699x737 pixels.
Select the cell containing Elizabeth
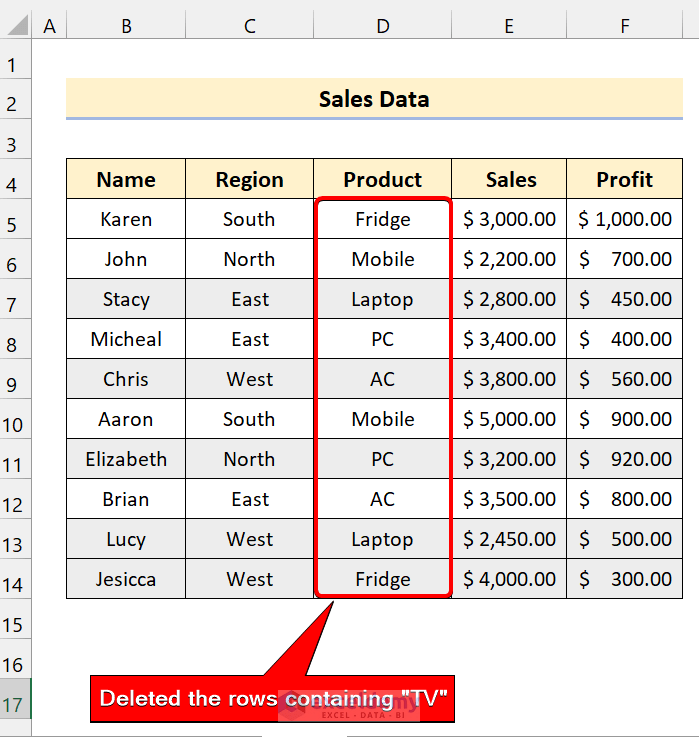126,458
